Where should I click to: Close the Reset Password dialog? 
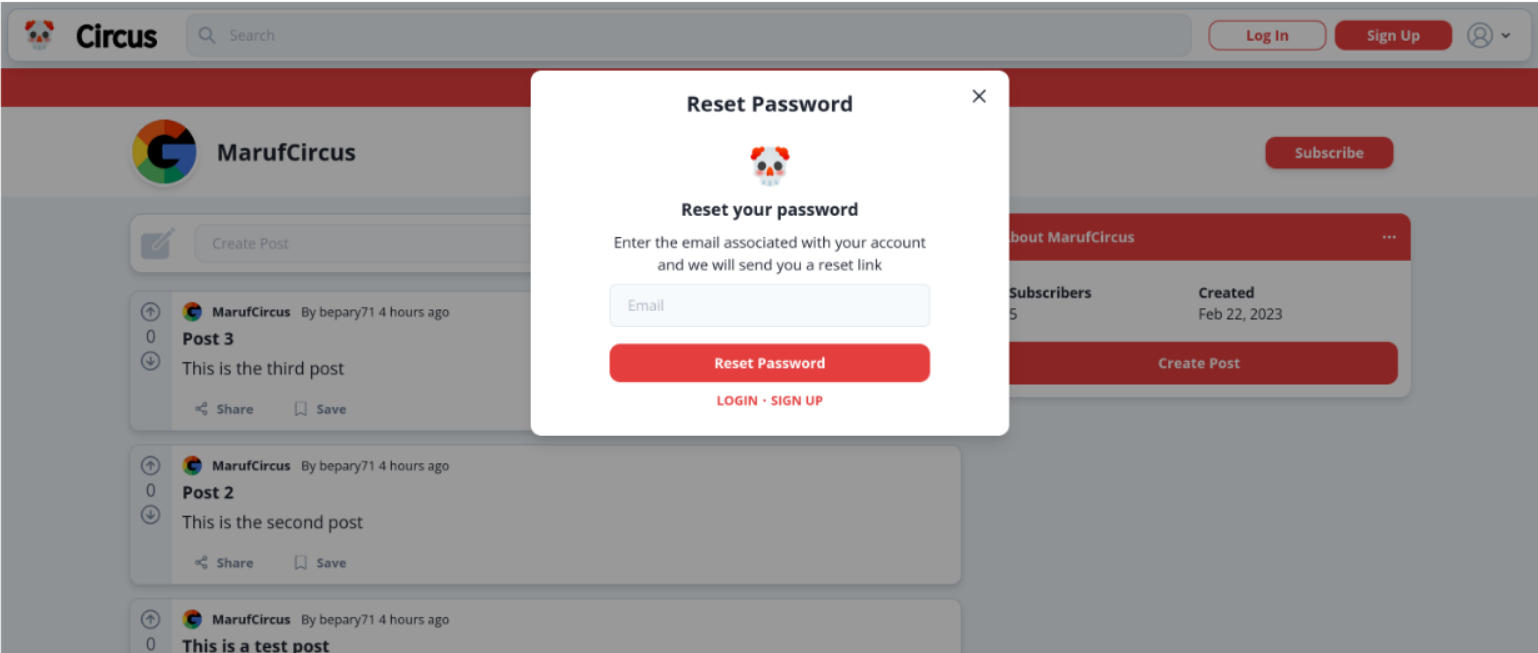(979, 96)
